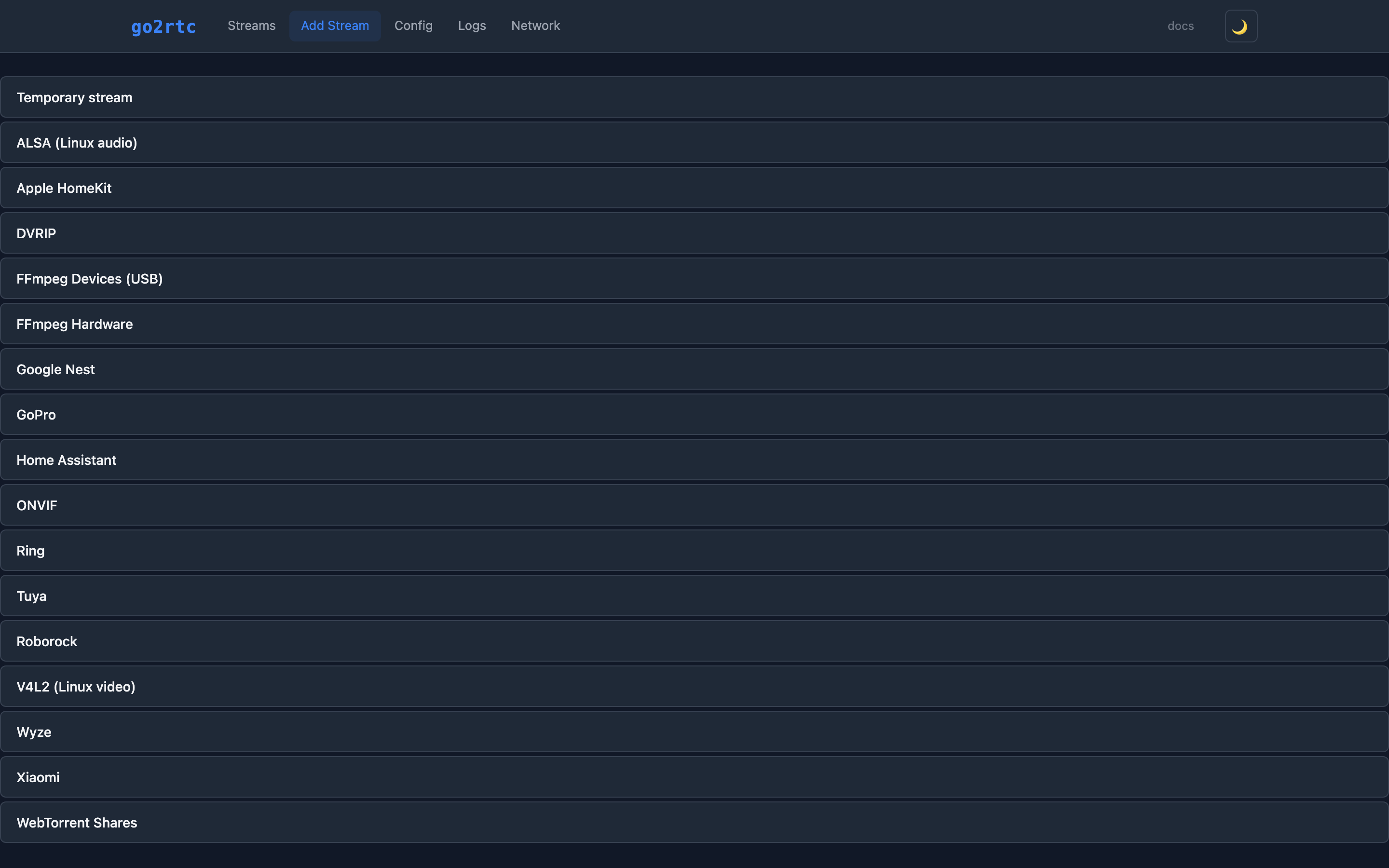Expand the Roborock section
Image resolution: width=1389 pixels, height=868 pixels.
694,642
